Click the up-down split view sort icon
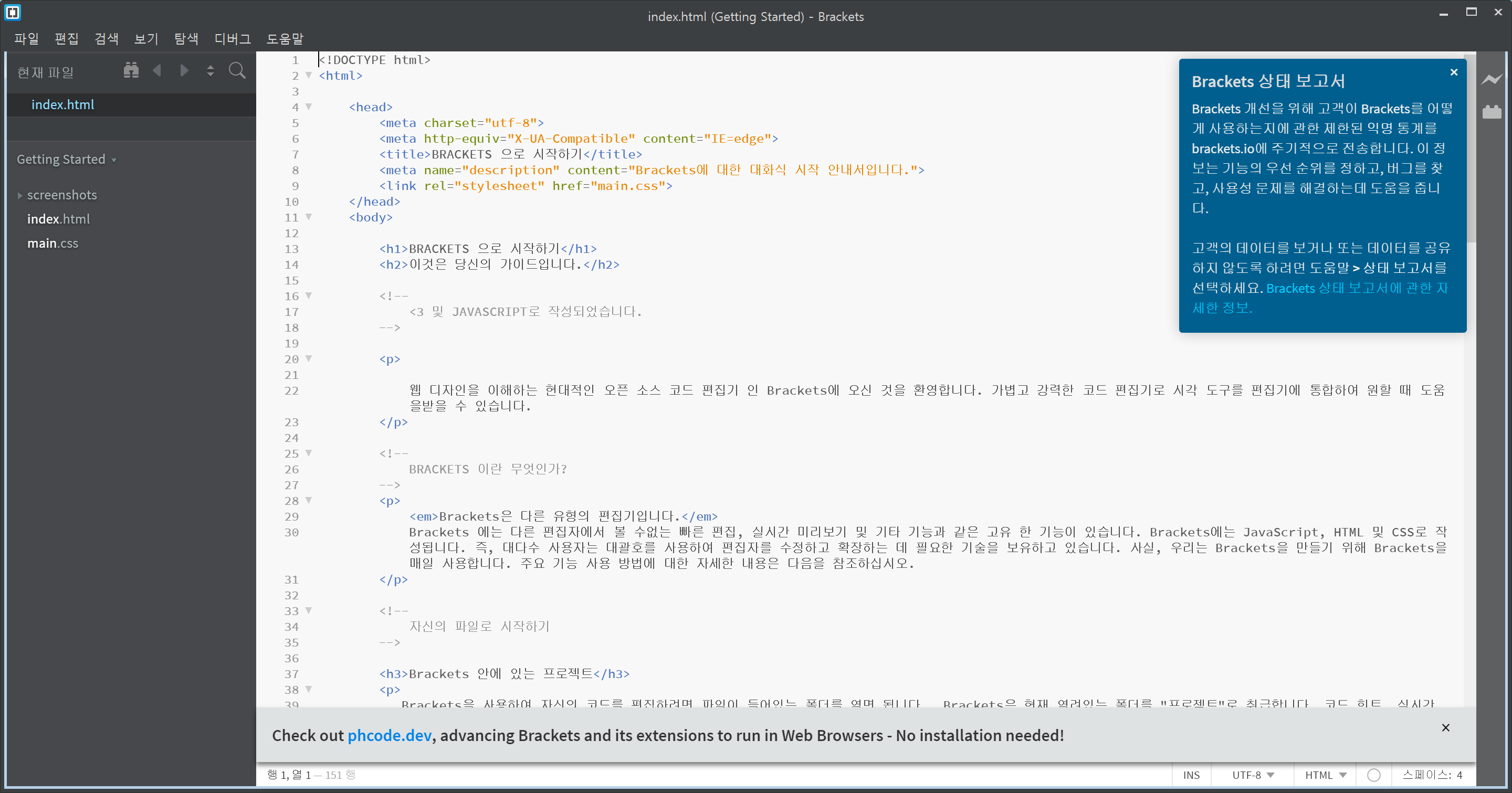Screen dimensions: 1512x793 click(x=210, y=71)
